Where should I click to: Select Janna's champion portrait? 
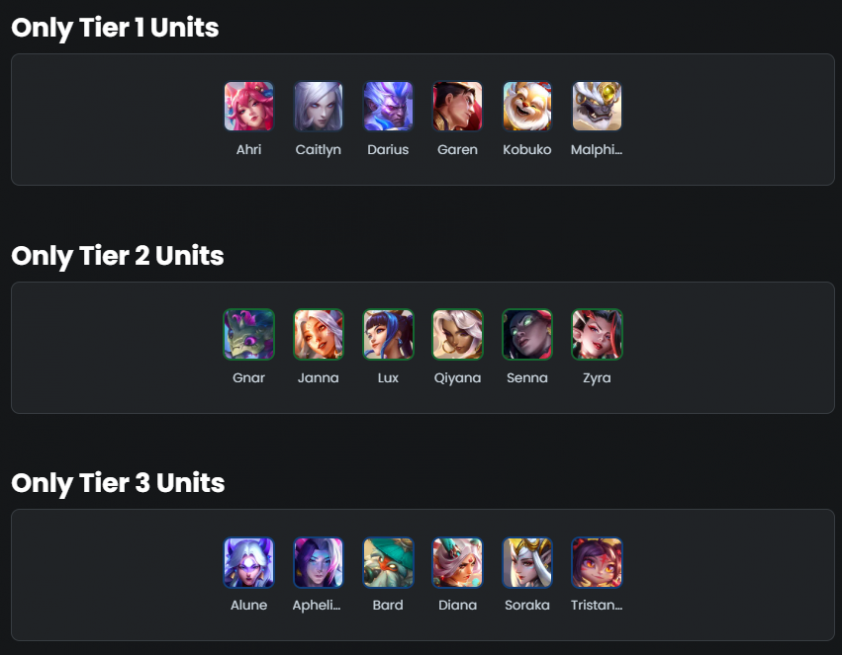point(318,334)
